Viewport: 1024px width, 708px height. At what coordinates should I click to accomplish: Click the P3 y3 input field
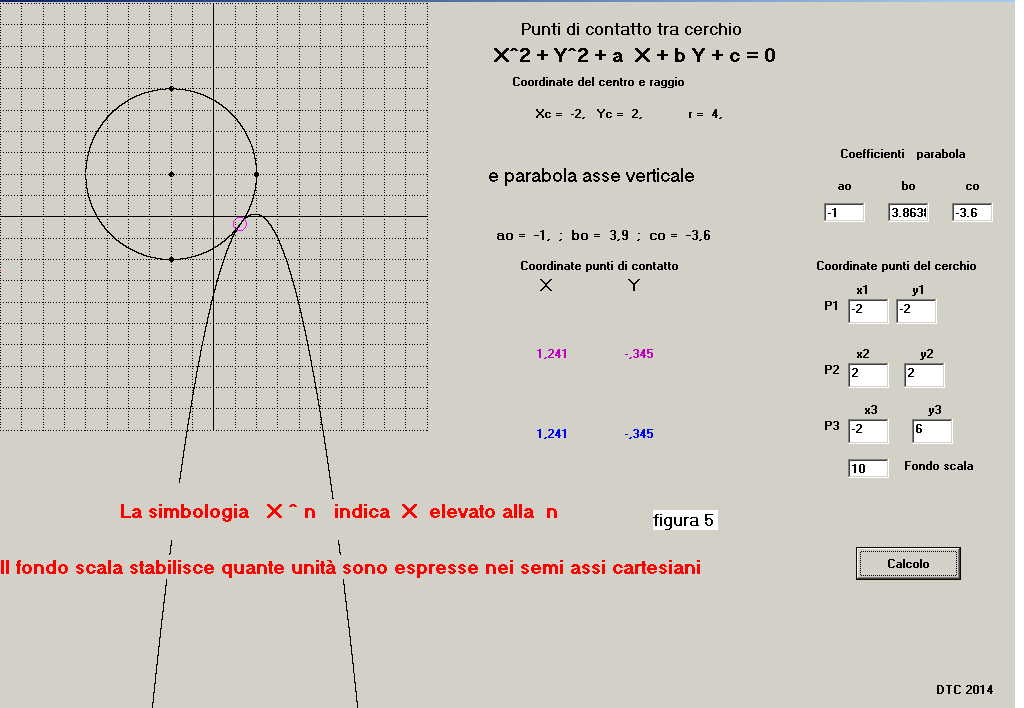coord(932,431)
